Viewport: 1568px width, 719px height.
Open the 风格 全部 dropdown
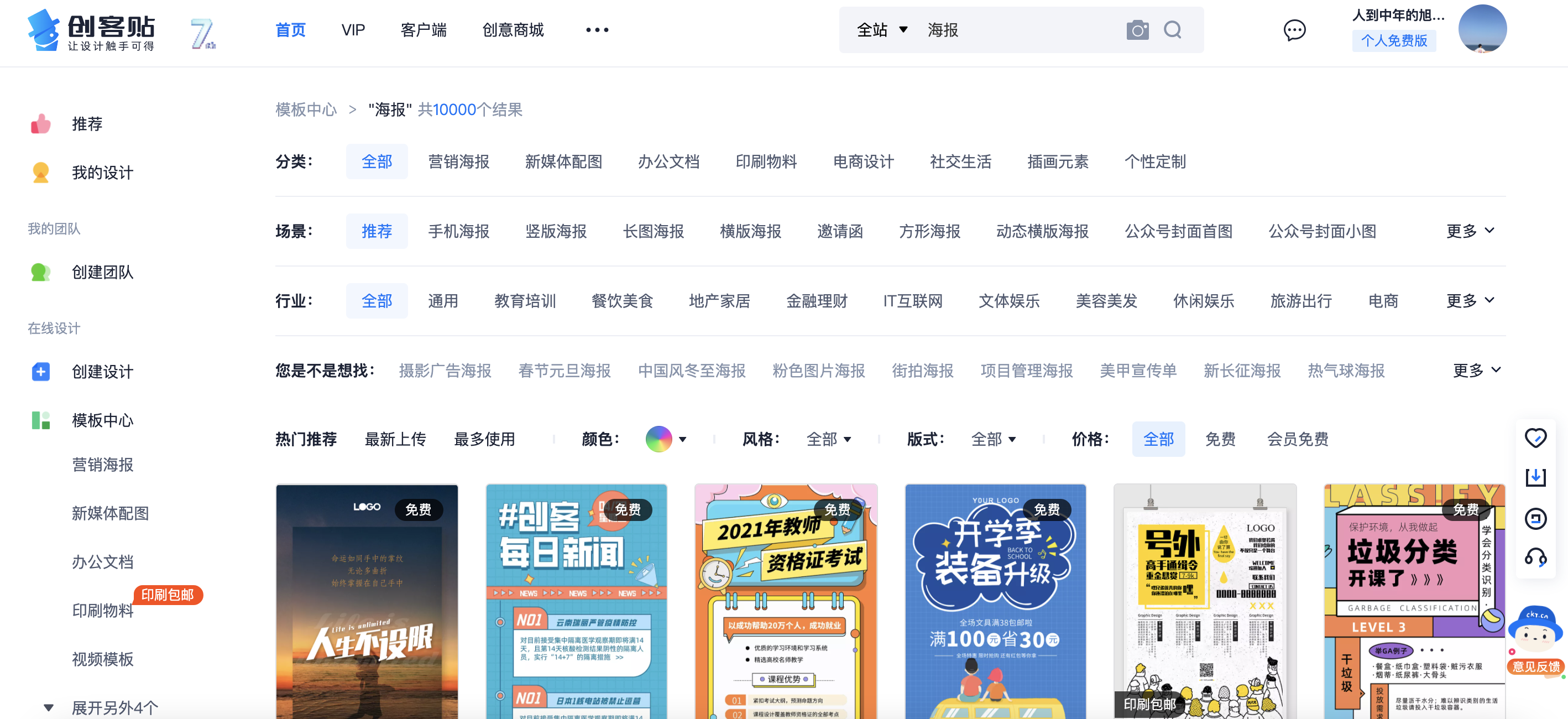(828, 439)
